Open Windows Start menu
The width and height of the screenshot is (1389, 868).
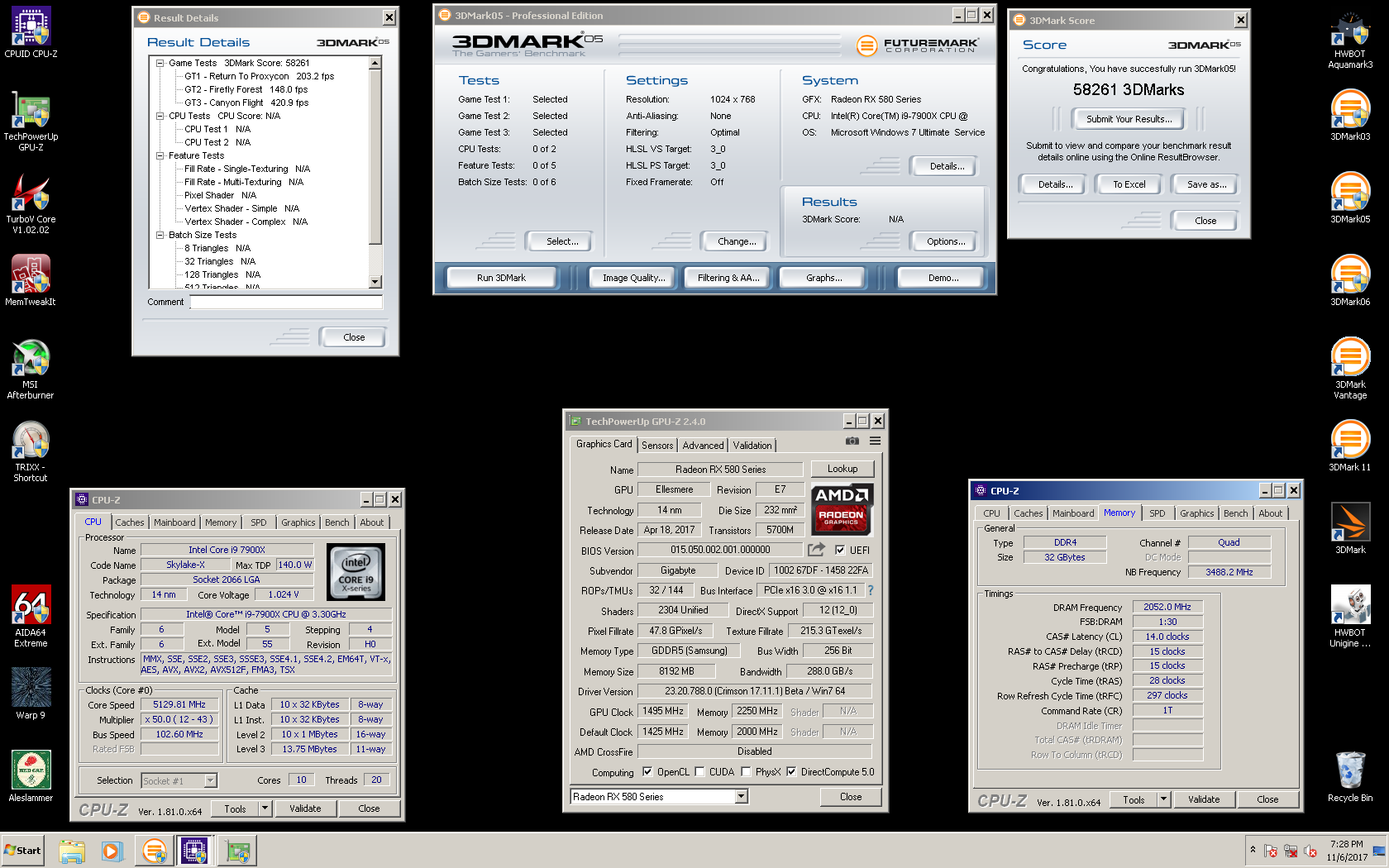coord(22,851)
